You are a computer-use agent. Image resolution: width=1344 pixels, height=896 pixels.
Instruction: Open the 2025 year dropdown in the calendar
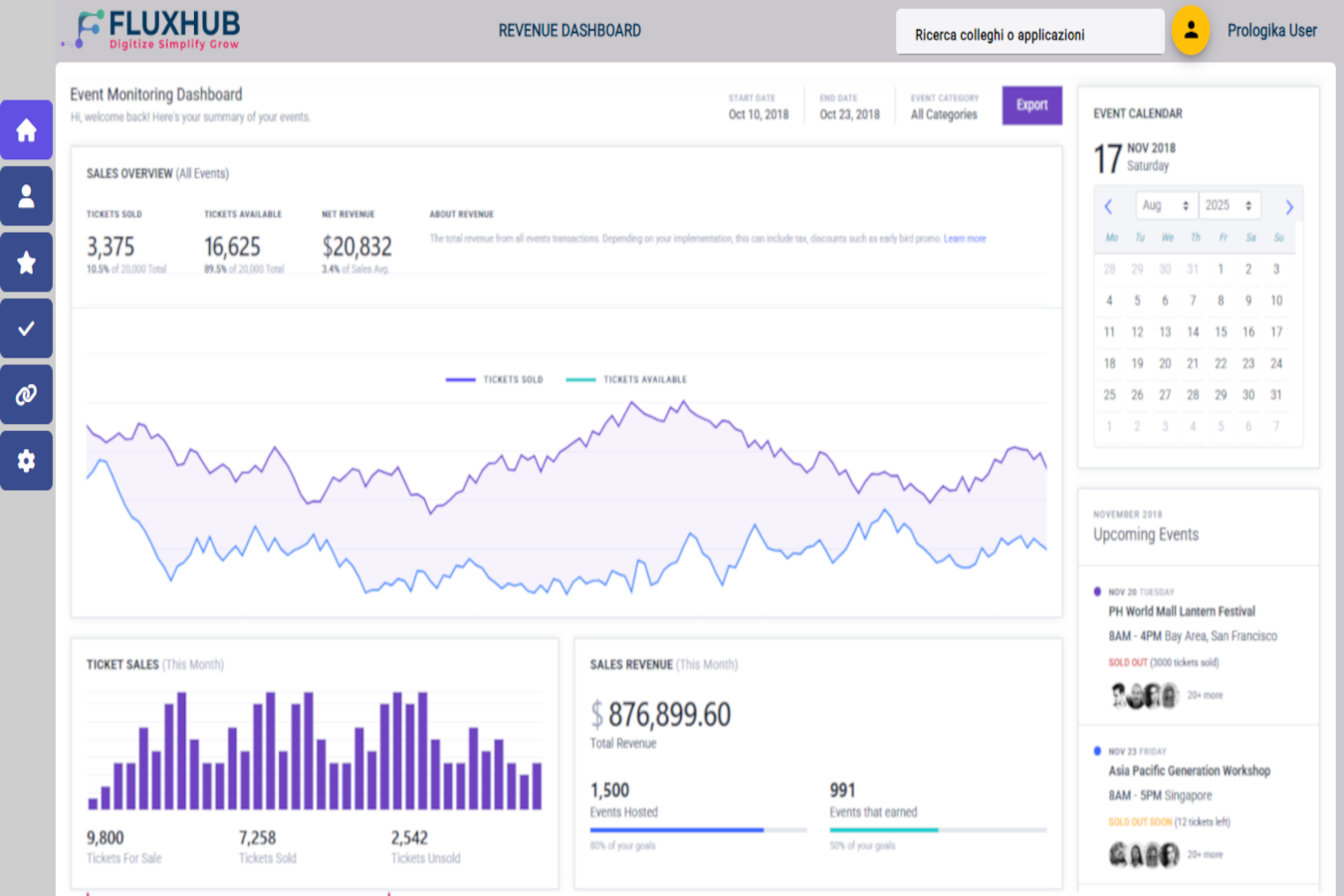click(x=1231, y=205)
